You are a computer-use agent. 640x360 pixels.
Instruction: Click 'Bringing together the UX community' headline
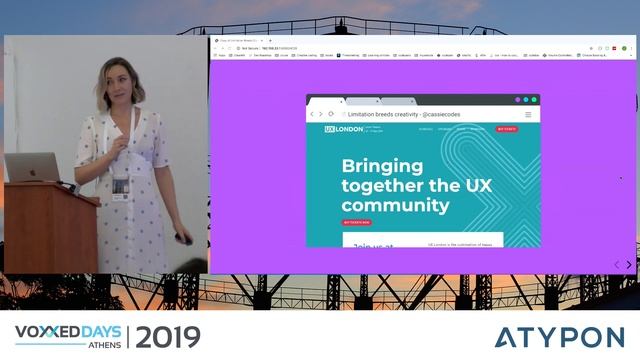pyautogui.click(x=416, y=185)
